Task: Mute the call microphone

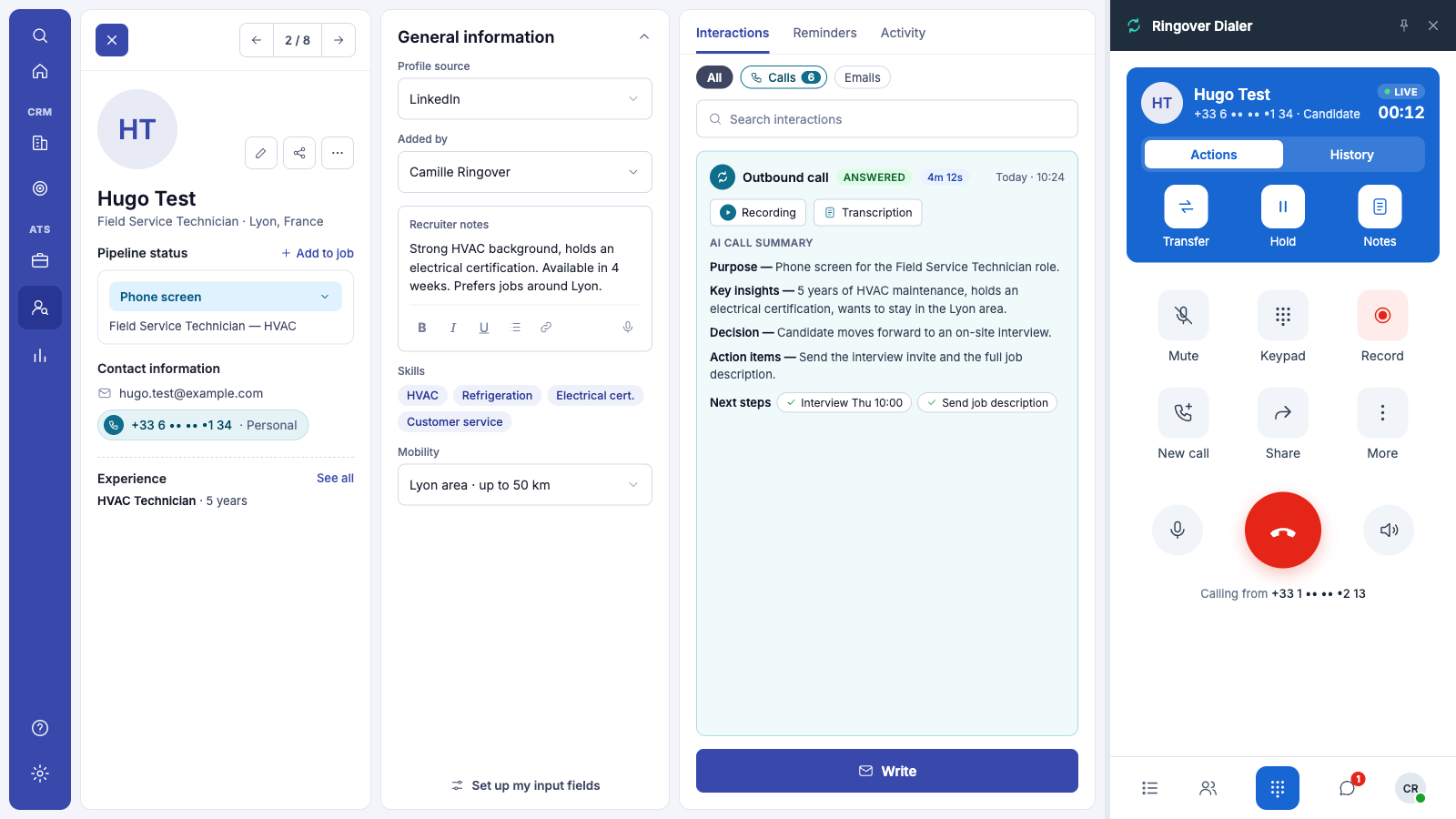Action: pos(1183,315)
